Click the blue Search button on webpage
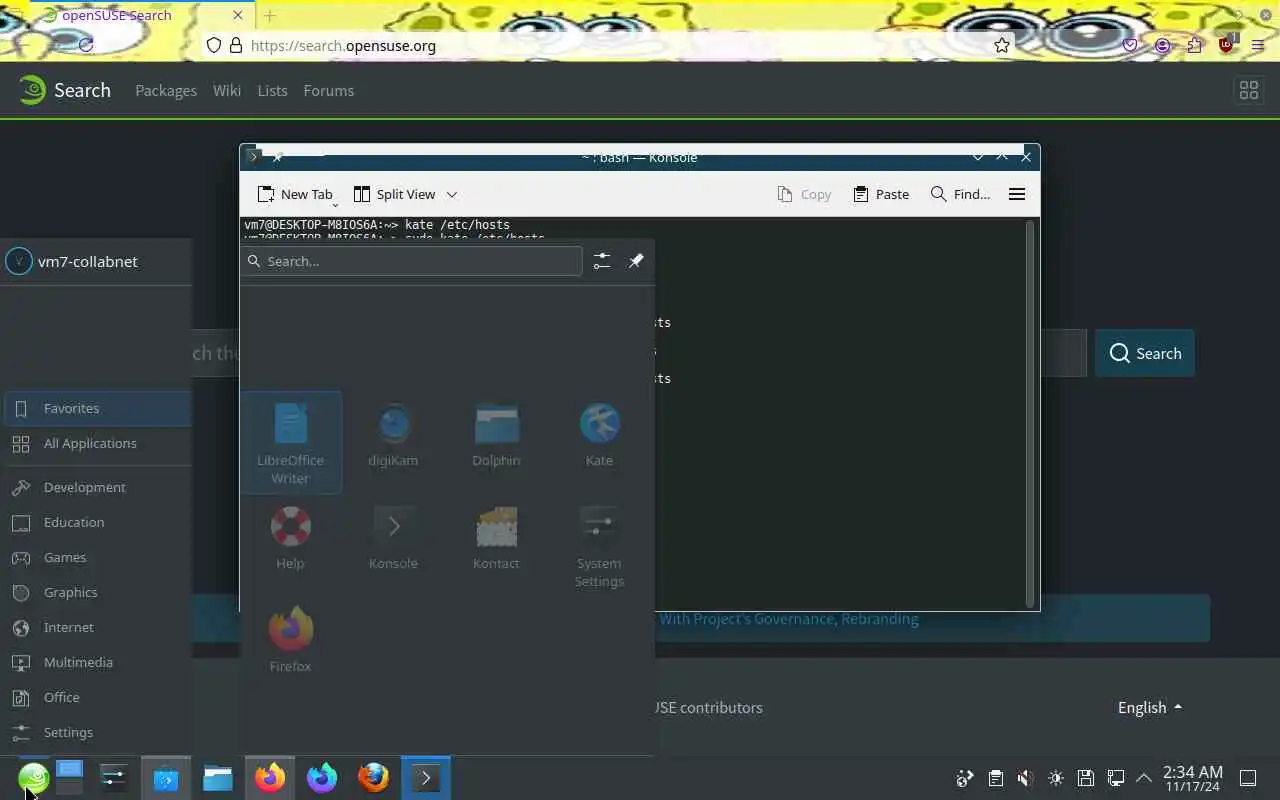1280x800 pixels. [1145, 353]
